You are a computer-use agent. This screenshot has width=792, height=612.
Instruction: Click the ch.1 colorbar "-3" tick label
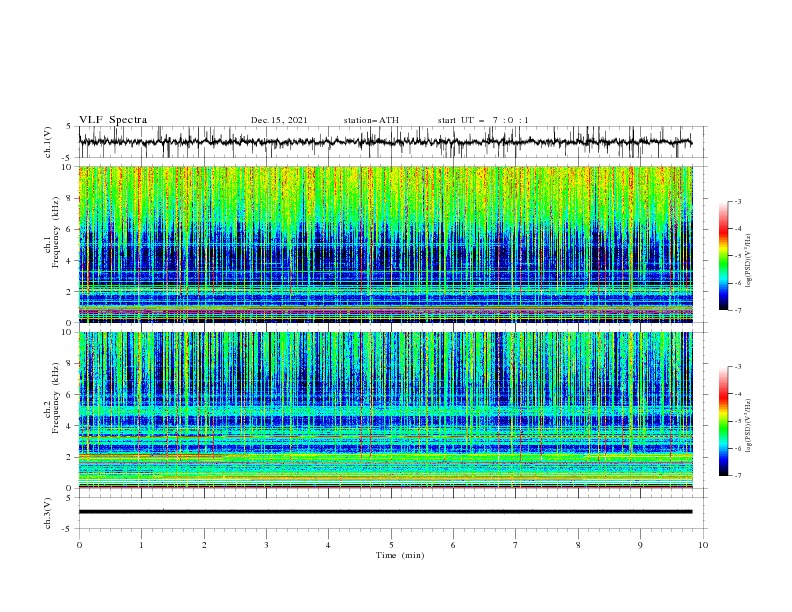pyautogui.click(x=738, y=201)
